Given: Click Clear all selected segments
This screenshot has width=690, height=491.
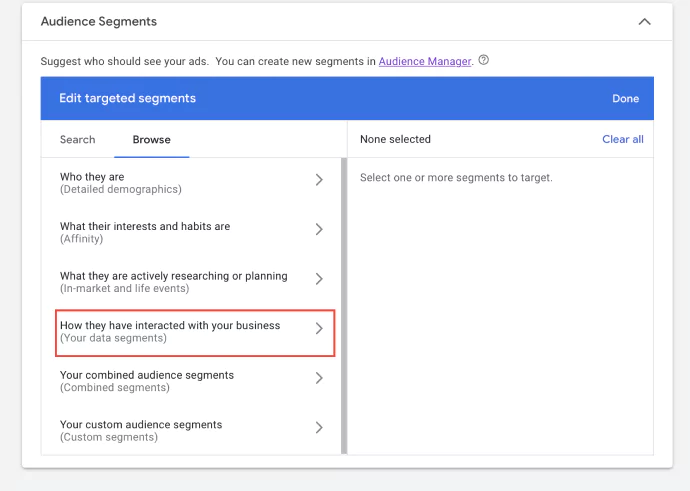Looking at the screenshot, I should 623,139.
